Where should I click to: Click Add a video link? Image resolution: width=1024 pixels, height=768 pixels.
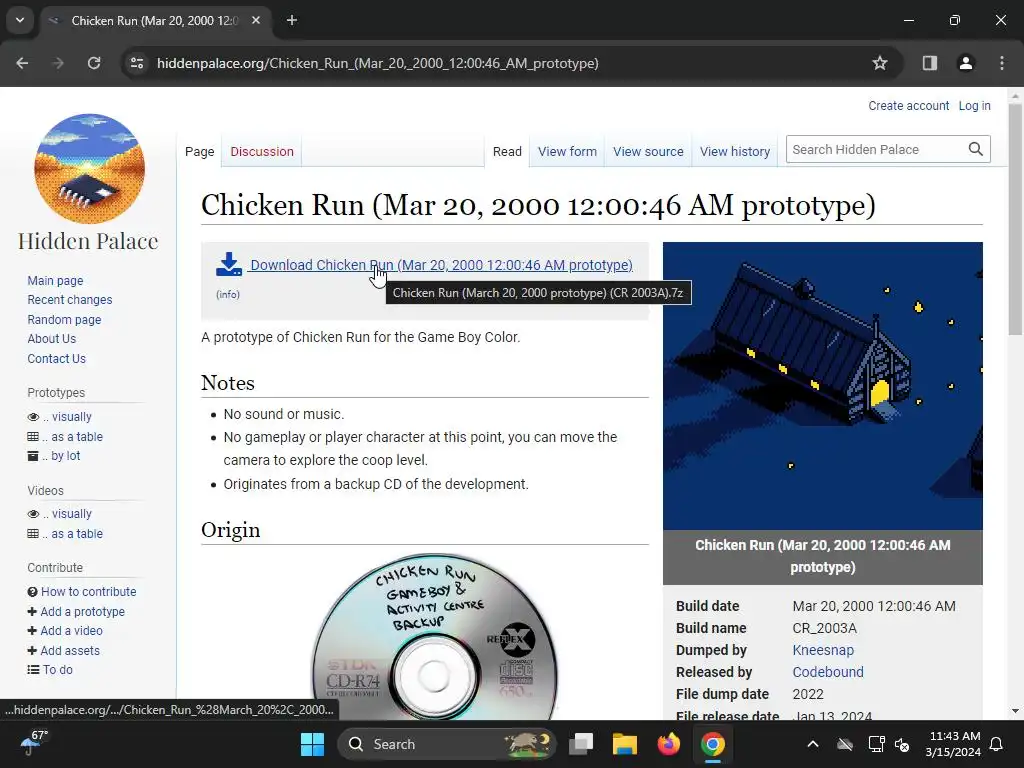pos(71,631)
